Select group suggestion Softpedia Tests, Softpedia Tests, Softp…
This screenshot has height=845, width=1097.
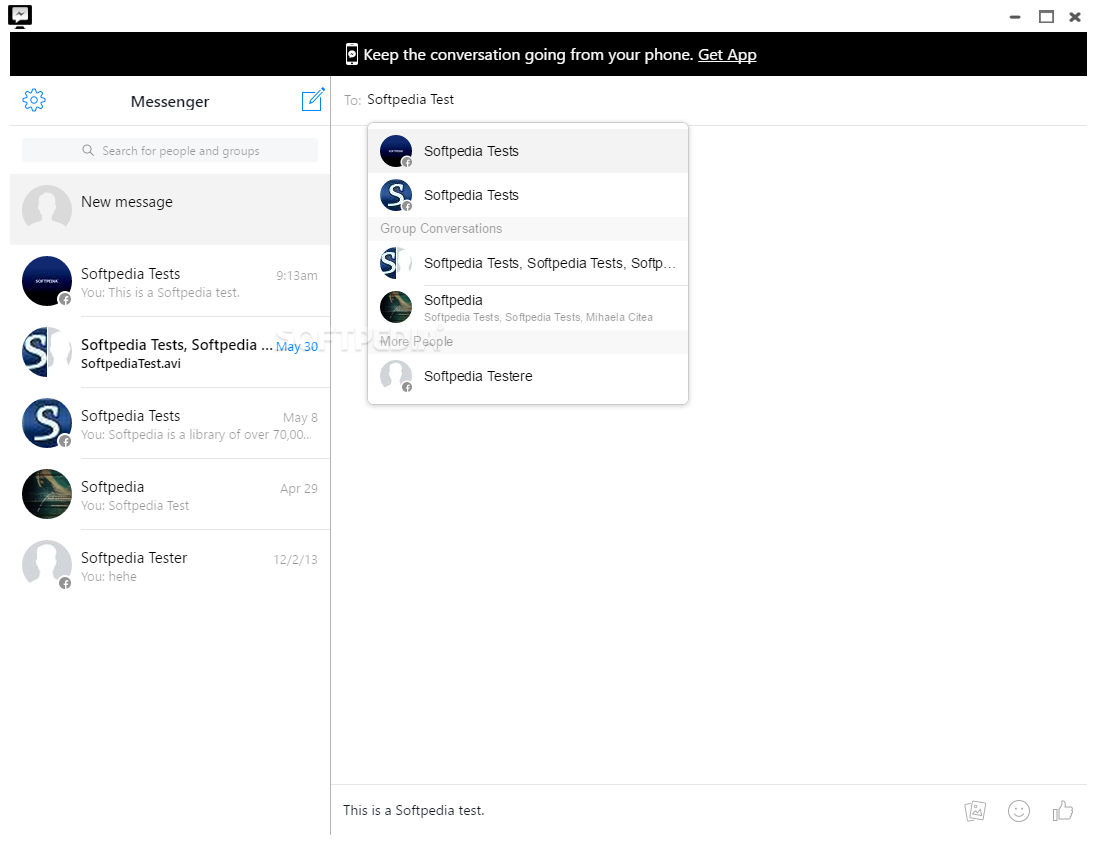coord(528,263)
